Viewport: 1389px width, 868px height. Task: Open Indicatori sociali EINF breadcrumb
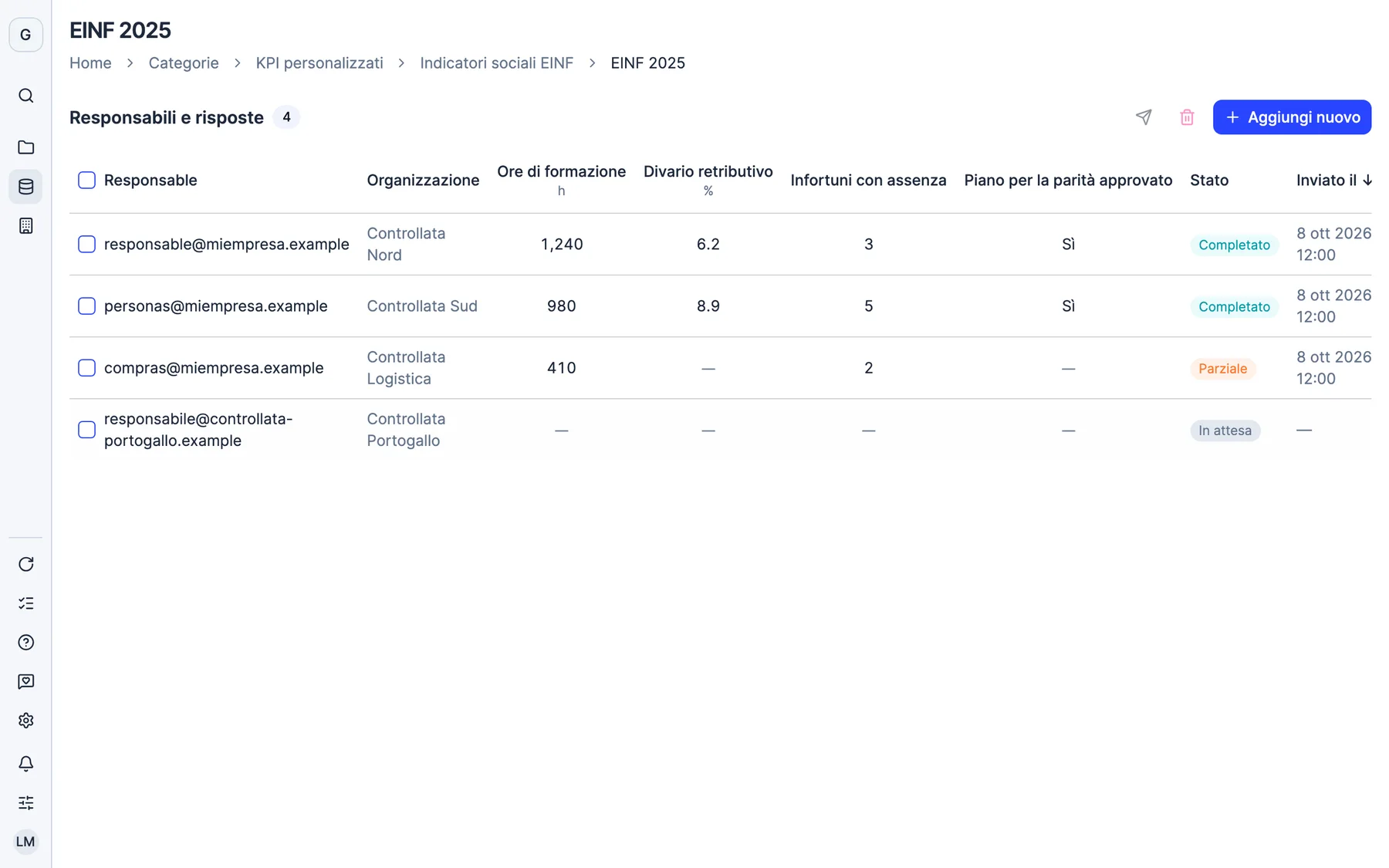pyautogui.click(x=497, y=63)
